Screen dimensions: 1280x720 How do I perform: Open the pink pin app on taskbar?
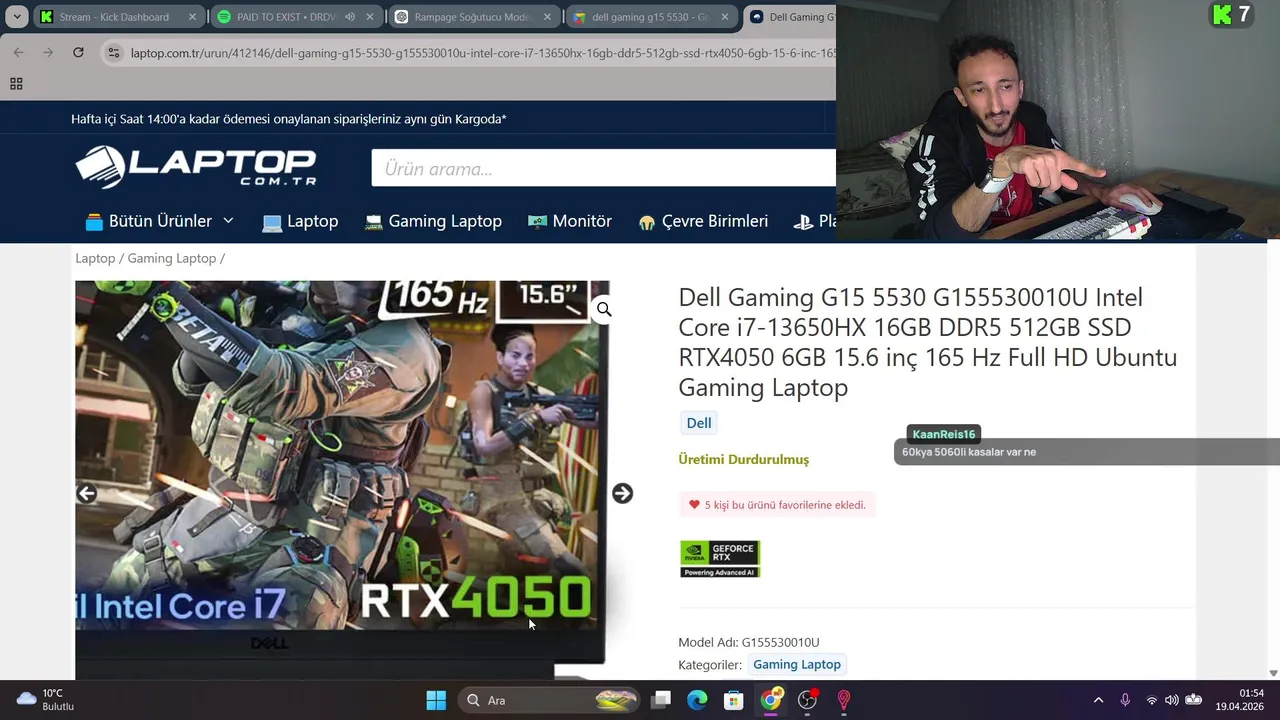(843, 700)
